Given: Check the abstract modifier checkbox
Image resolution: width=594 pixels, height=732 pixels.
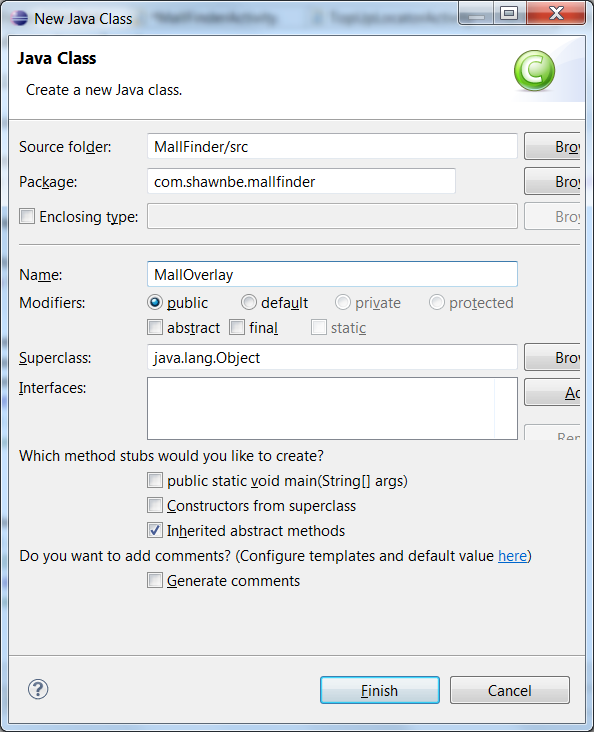Looking at the screenshot, I should point(155,327).
